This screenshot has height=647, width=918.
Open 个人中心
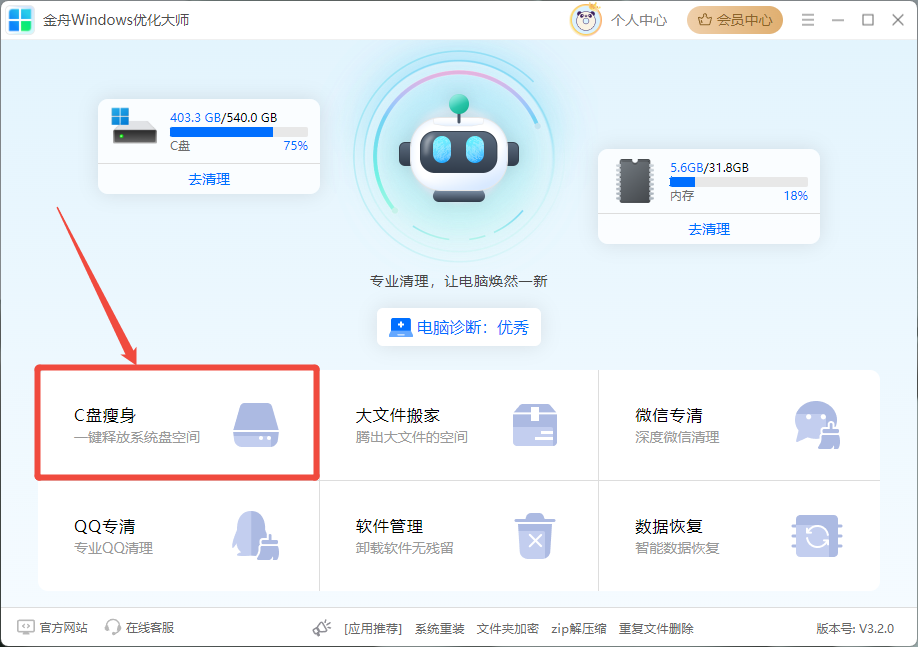click(639, 20)
